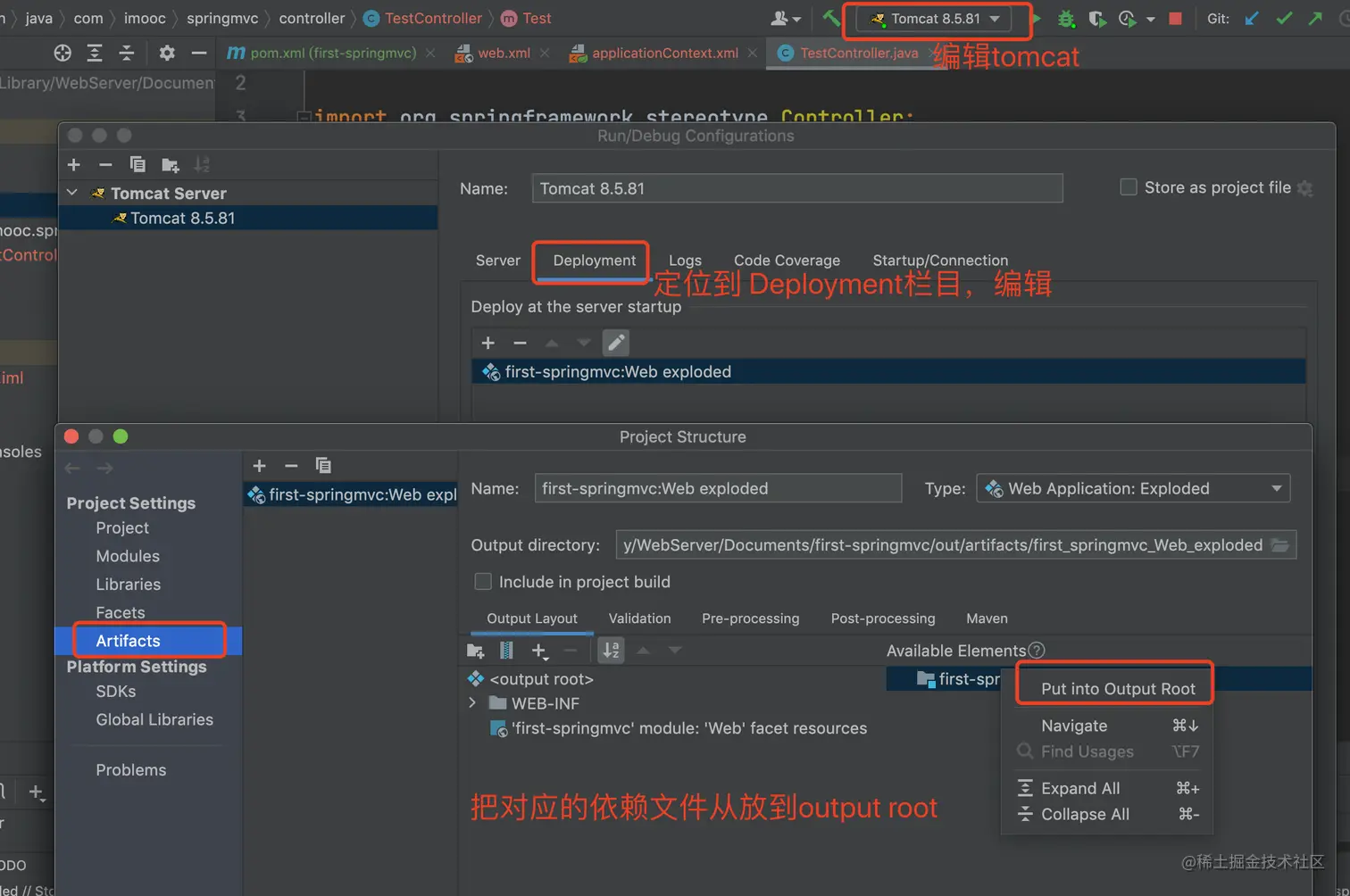Edit the deployment artifact with pencil icon

[x=616, y=343]
